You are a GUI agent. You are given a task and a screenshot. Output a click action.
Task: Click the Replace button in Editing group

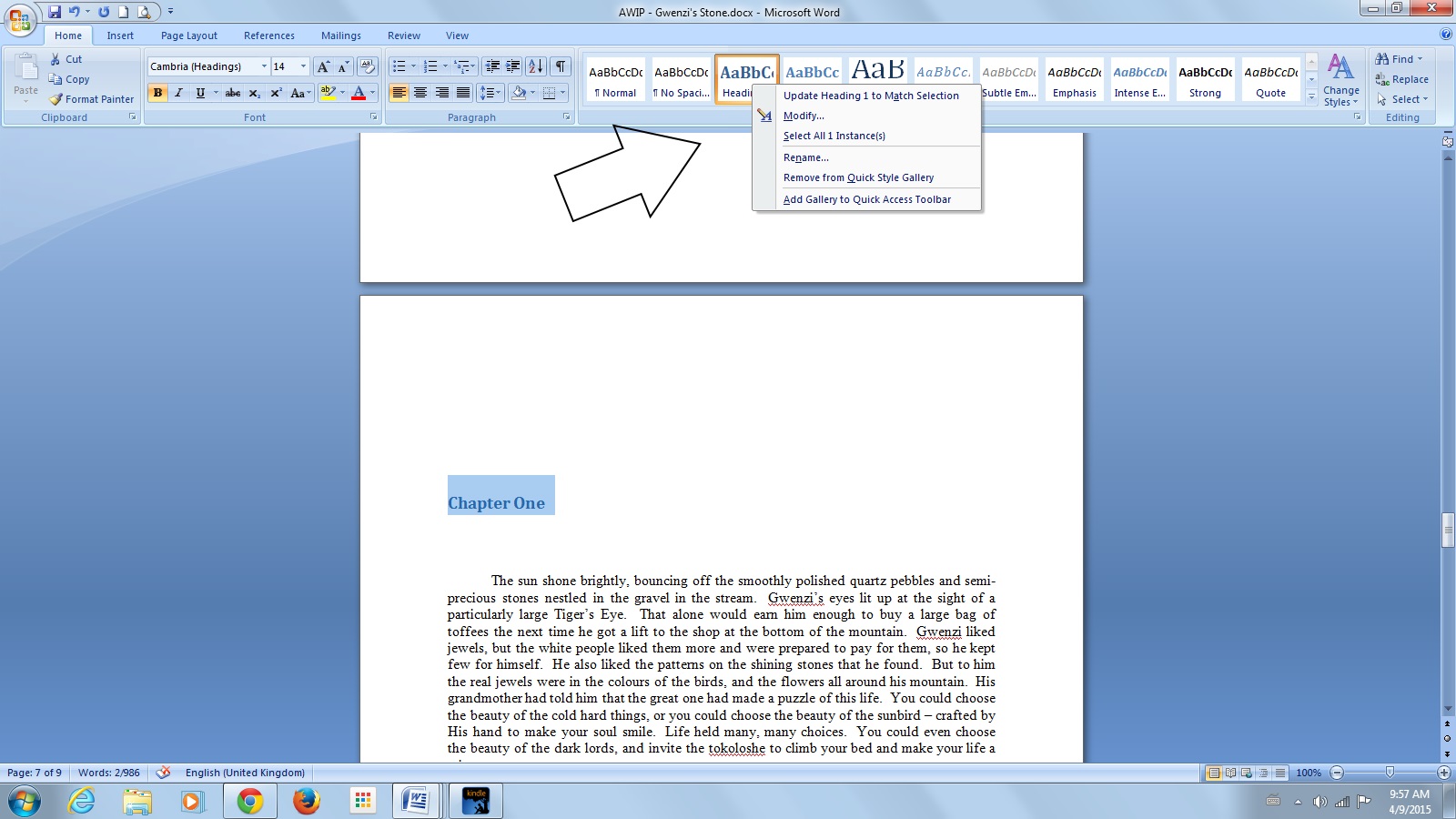click(x=1402, y=79)
